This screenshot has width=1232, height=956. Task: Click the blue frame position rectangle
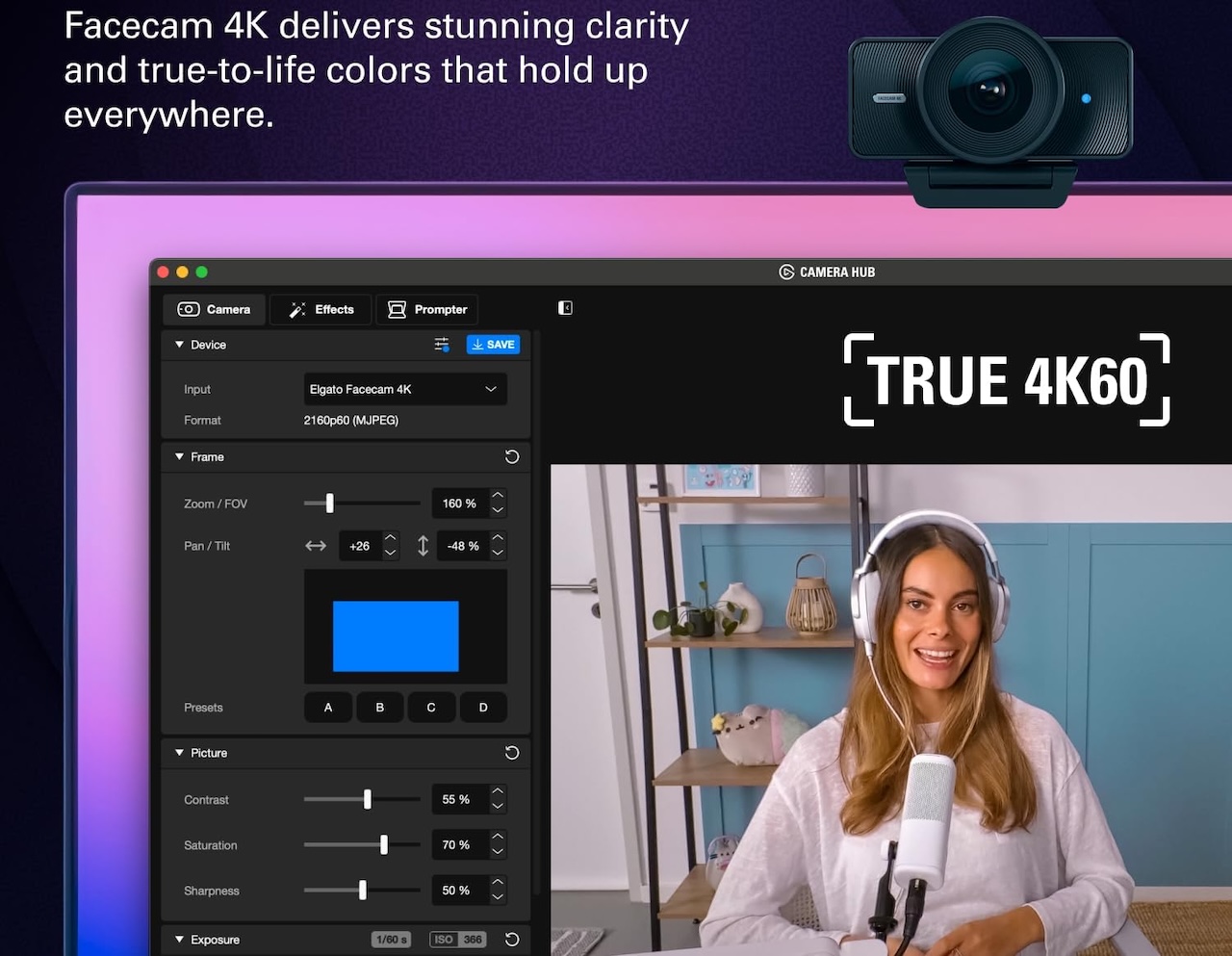point(396,636)
